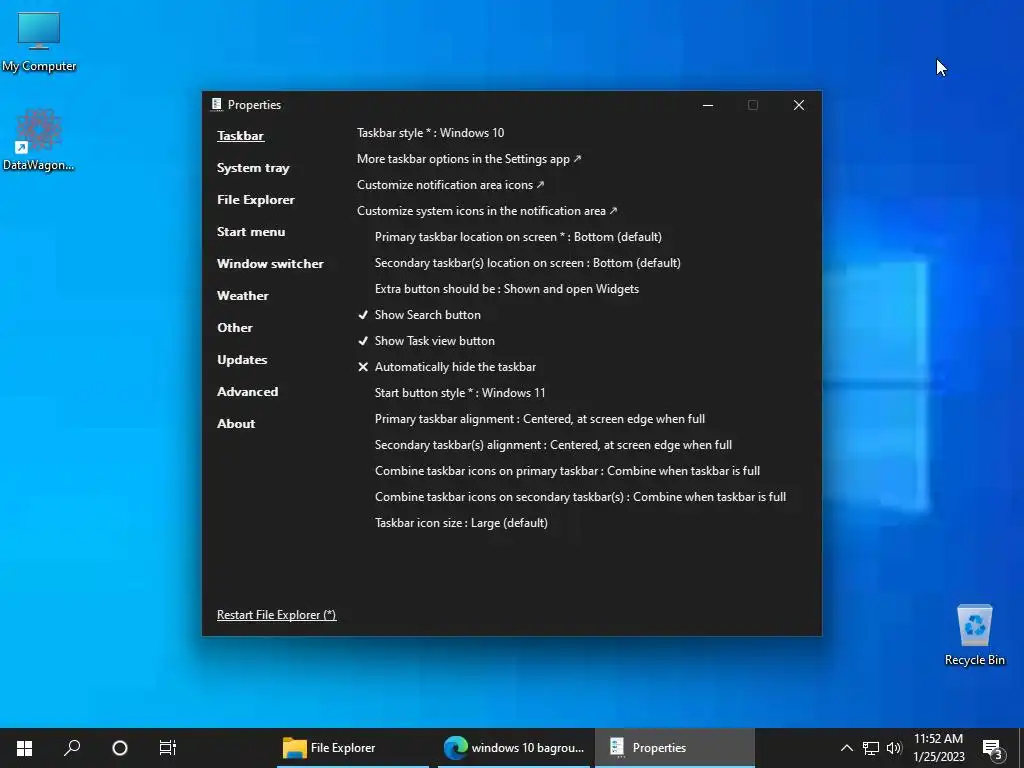
Task: Open File Explorer taskbar button
Action: coord(353,748)
